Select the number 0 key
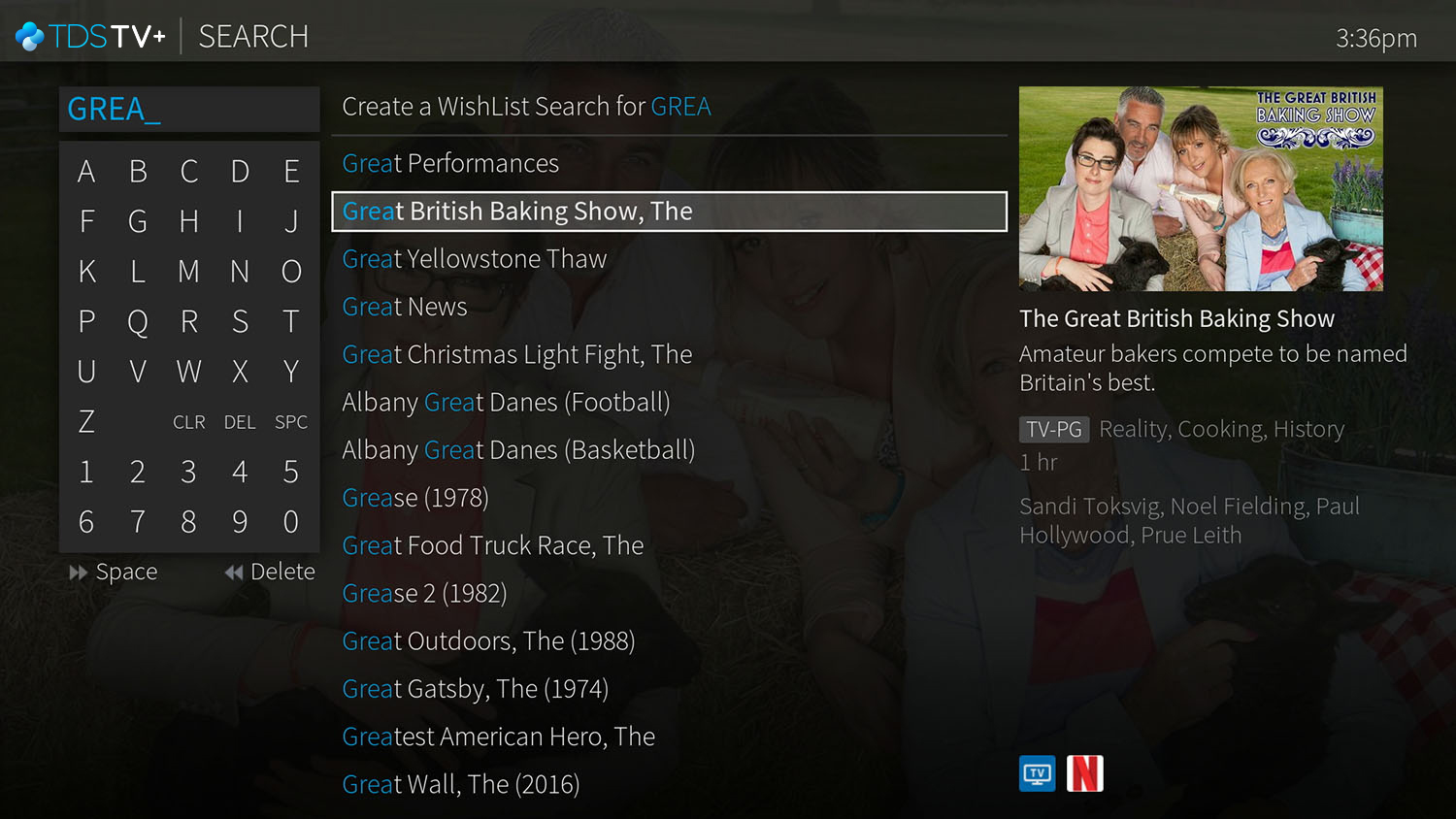Screen dimensions: 1456x819 [291, 522]
